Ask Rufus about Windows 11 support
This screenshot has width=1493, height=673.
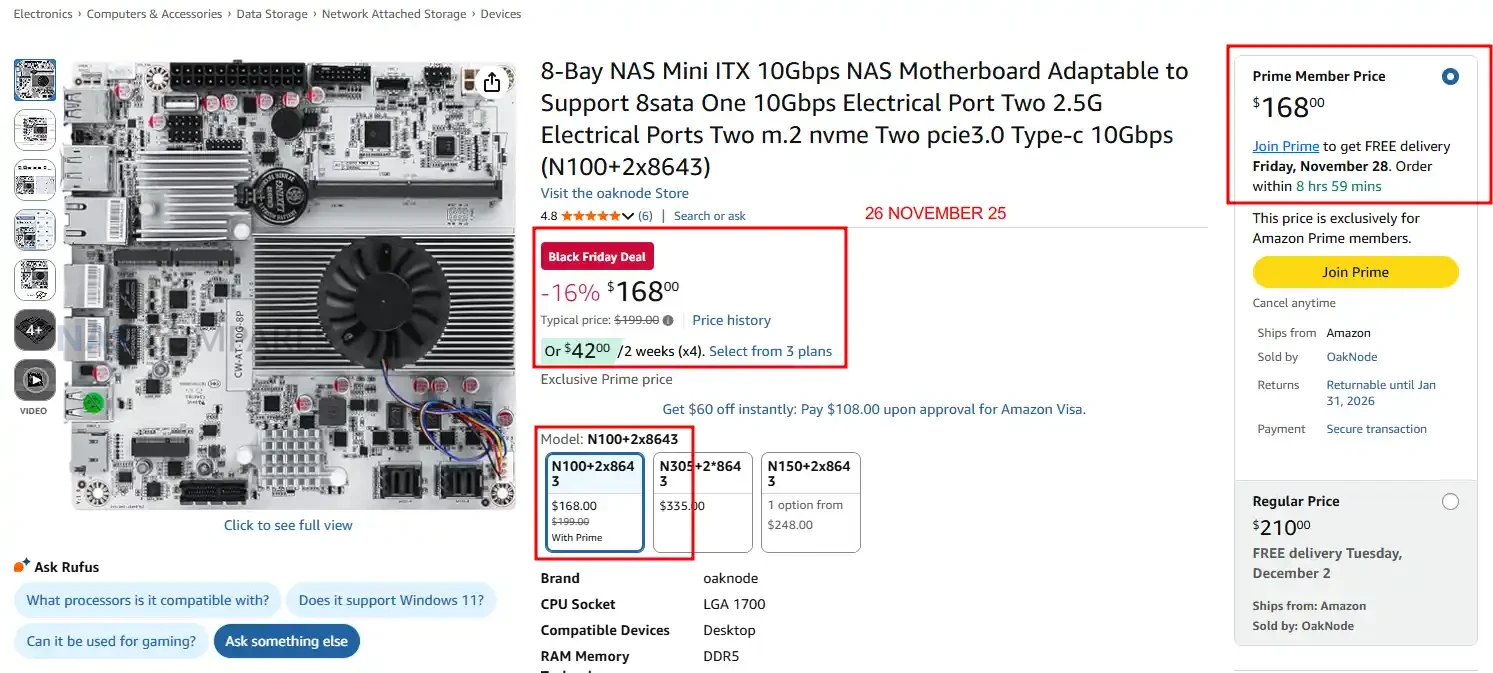tap(391, 600)
